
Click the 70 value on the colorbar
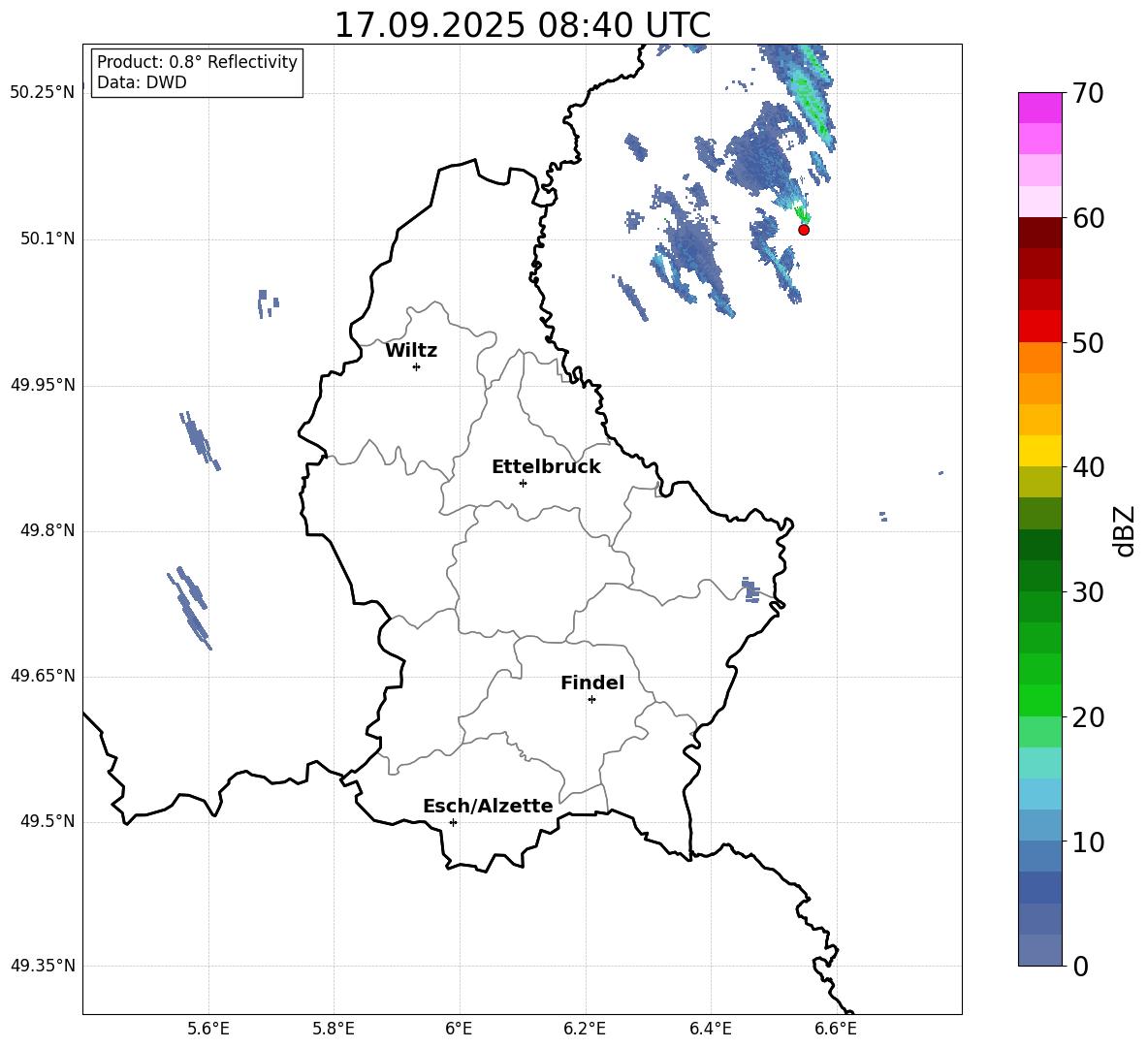coord(1088,94)
